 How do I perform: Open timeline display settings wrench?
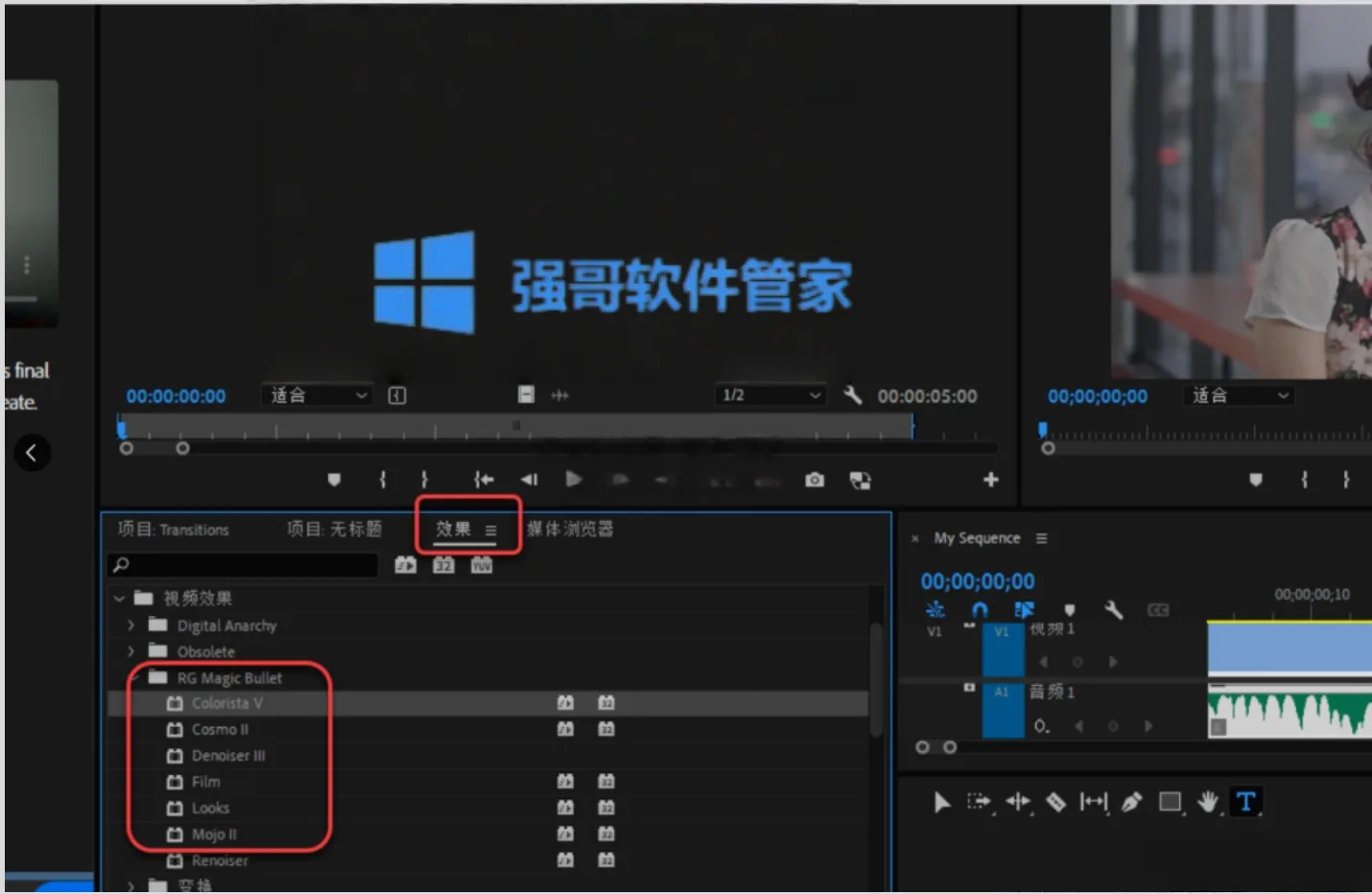(1113, 610)
